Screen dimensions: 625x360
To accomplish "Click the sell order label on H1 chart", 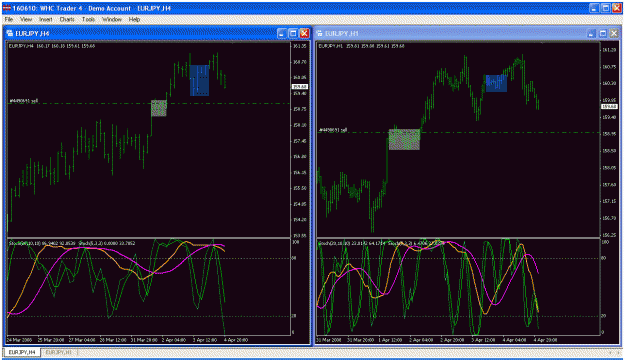I will pyautogui.click(x=333, y=130).
